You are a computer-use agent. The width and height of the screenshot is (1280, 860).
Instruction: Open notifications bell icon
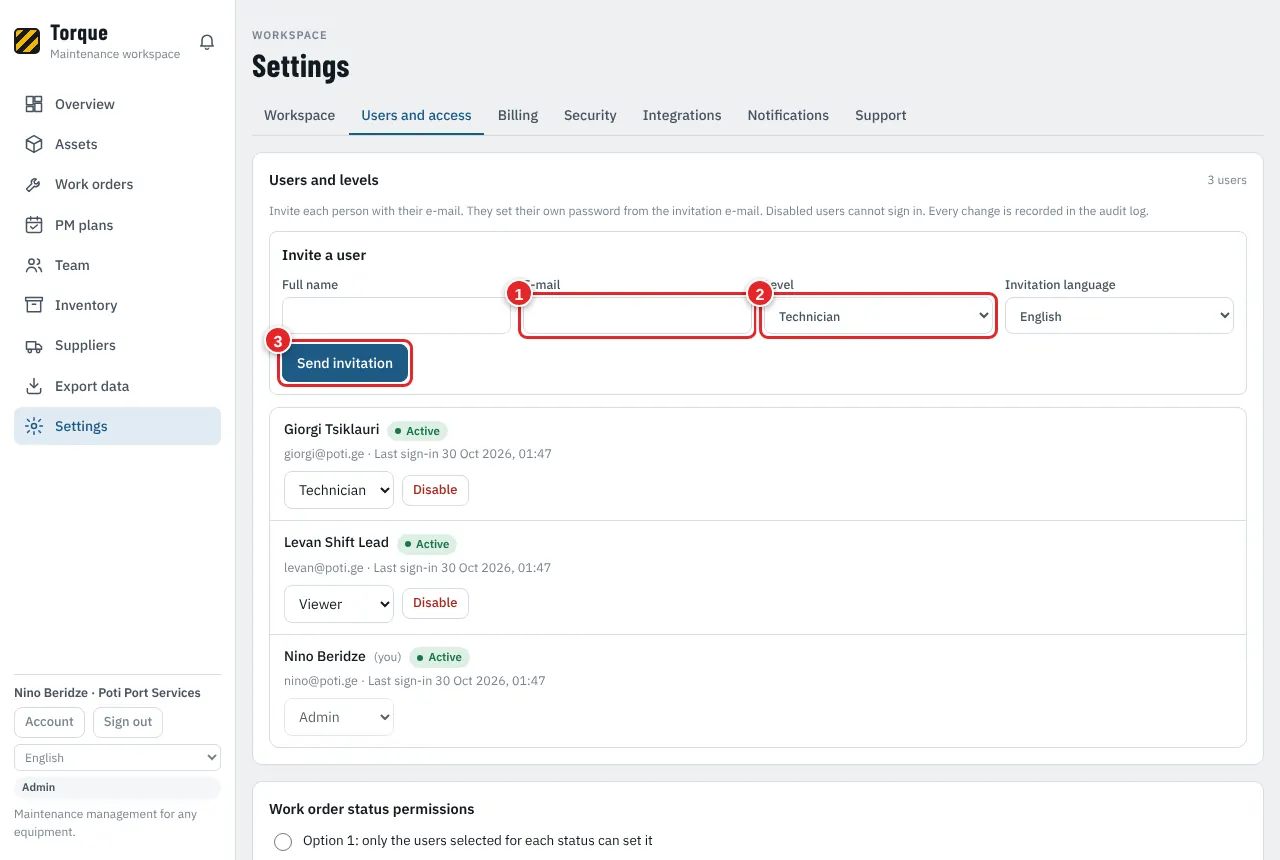(x=207, y=42)
